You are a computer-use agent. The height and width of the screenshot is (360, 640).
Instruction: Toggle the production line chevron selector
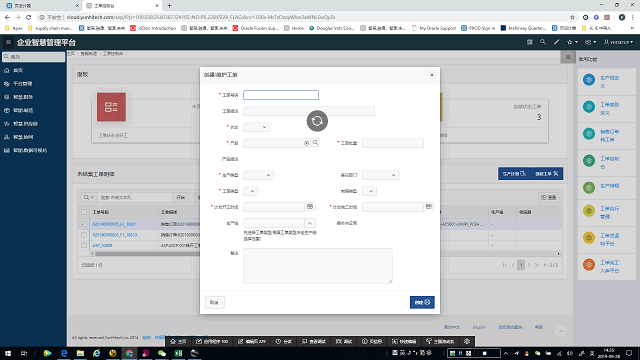tap(310, 223)
